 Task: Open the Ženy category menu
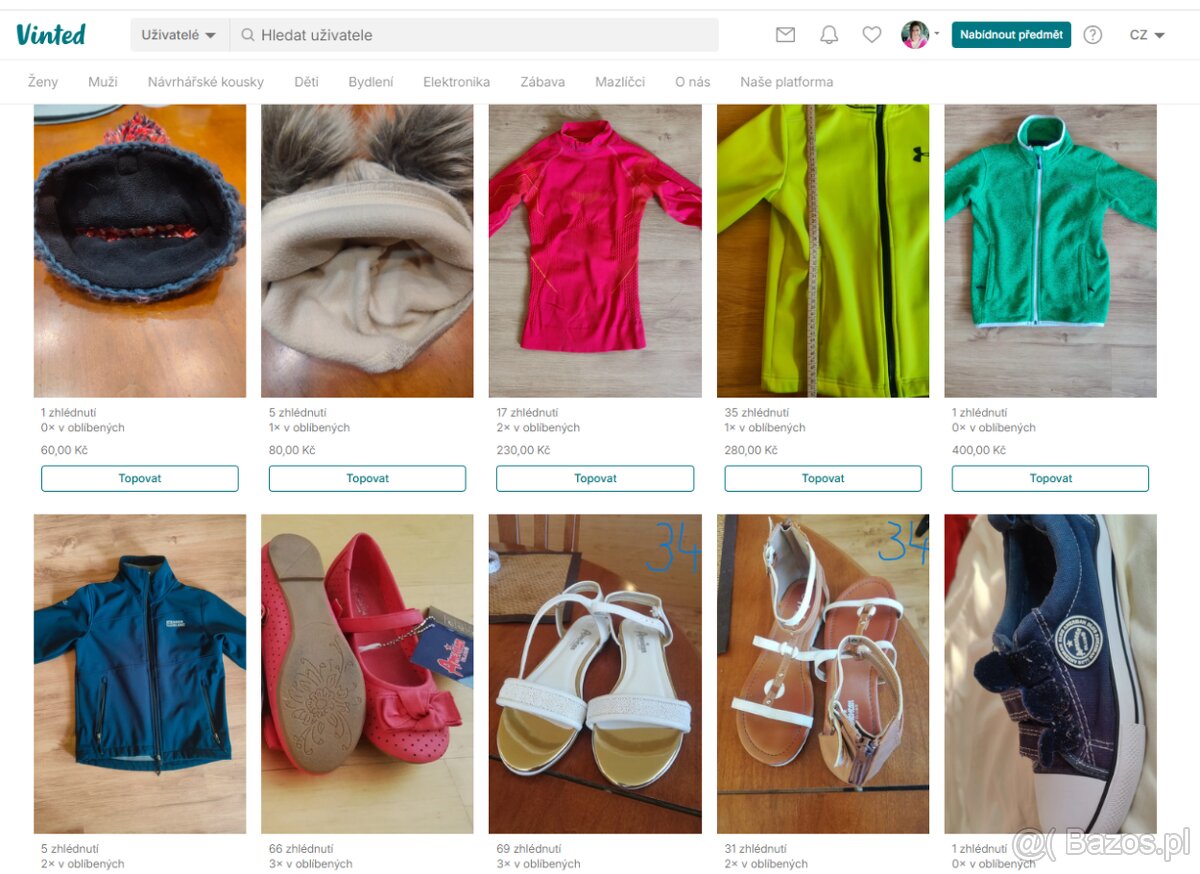coord(43,82)
